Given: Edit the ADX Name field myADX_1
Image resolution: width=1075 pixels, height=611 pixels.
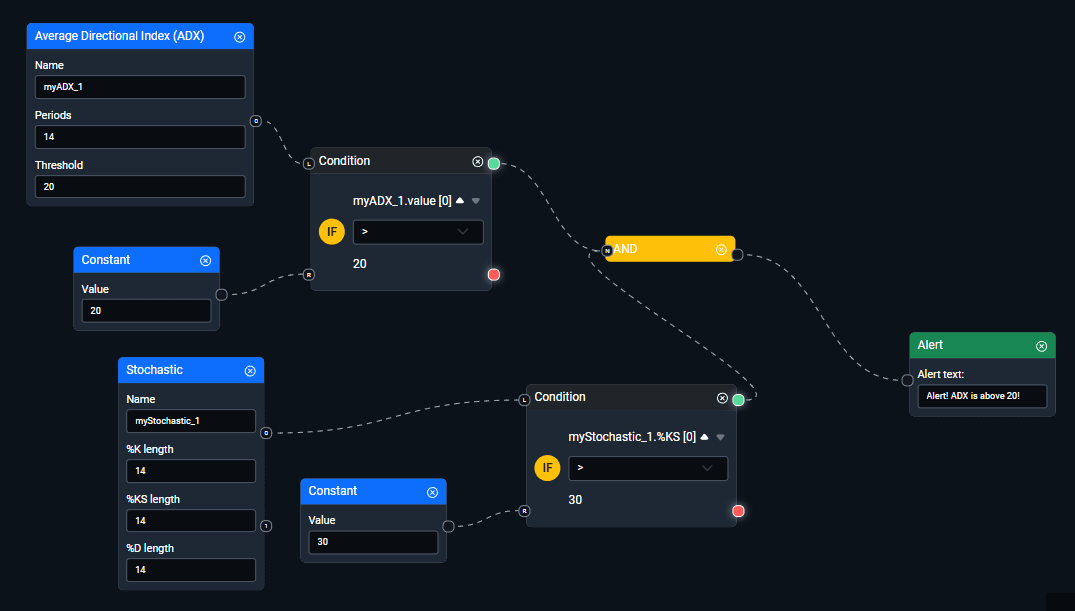Looking at the screenshot, I should coord(140,87).
